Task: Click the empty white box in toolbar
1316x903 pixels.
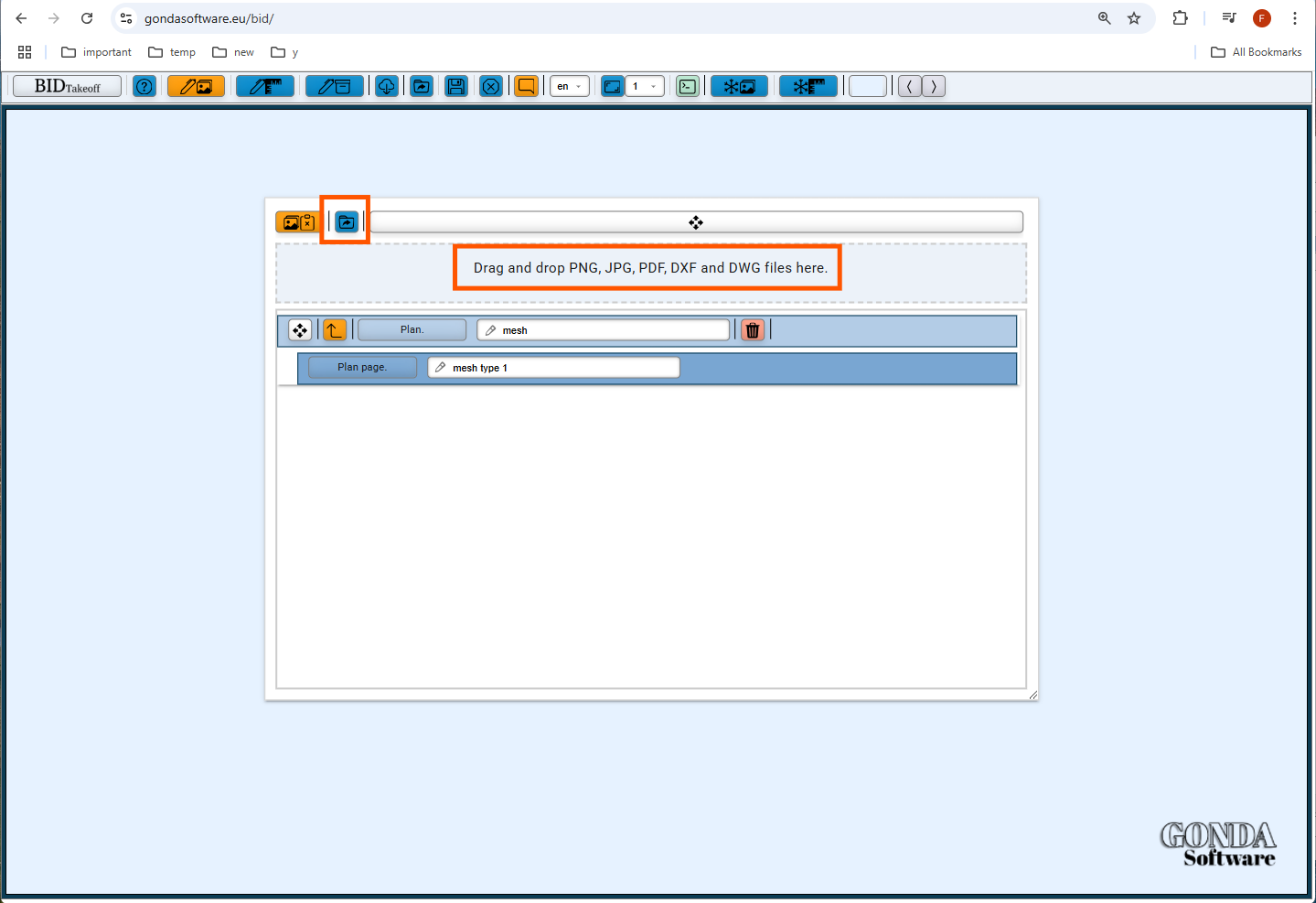Action: 868,86
